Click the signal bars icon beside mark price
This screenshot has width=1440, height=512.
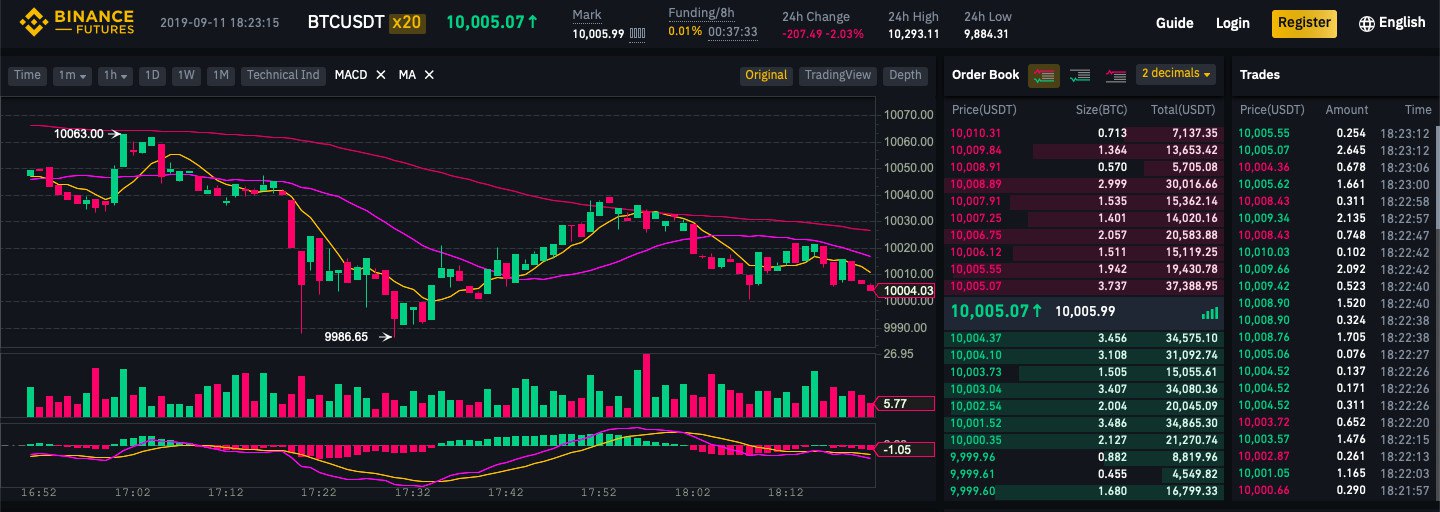(x=1209, y=312)
